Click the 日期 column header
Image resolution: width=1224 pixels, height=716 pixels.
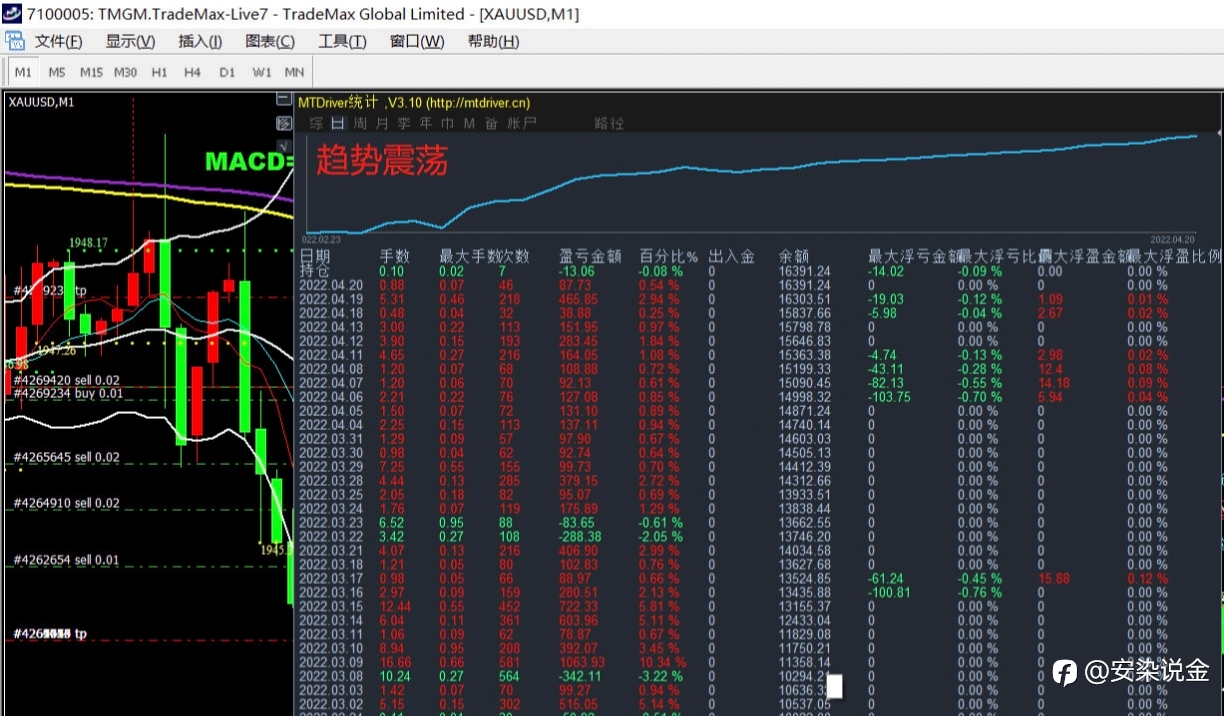(x=315, y=256)
